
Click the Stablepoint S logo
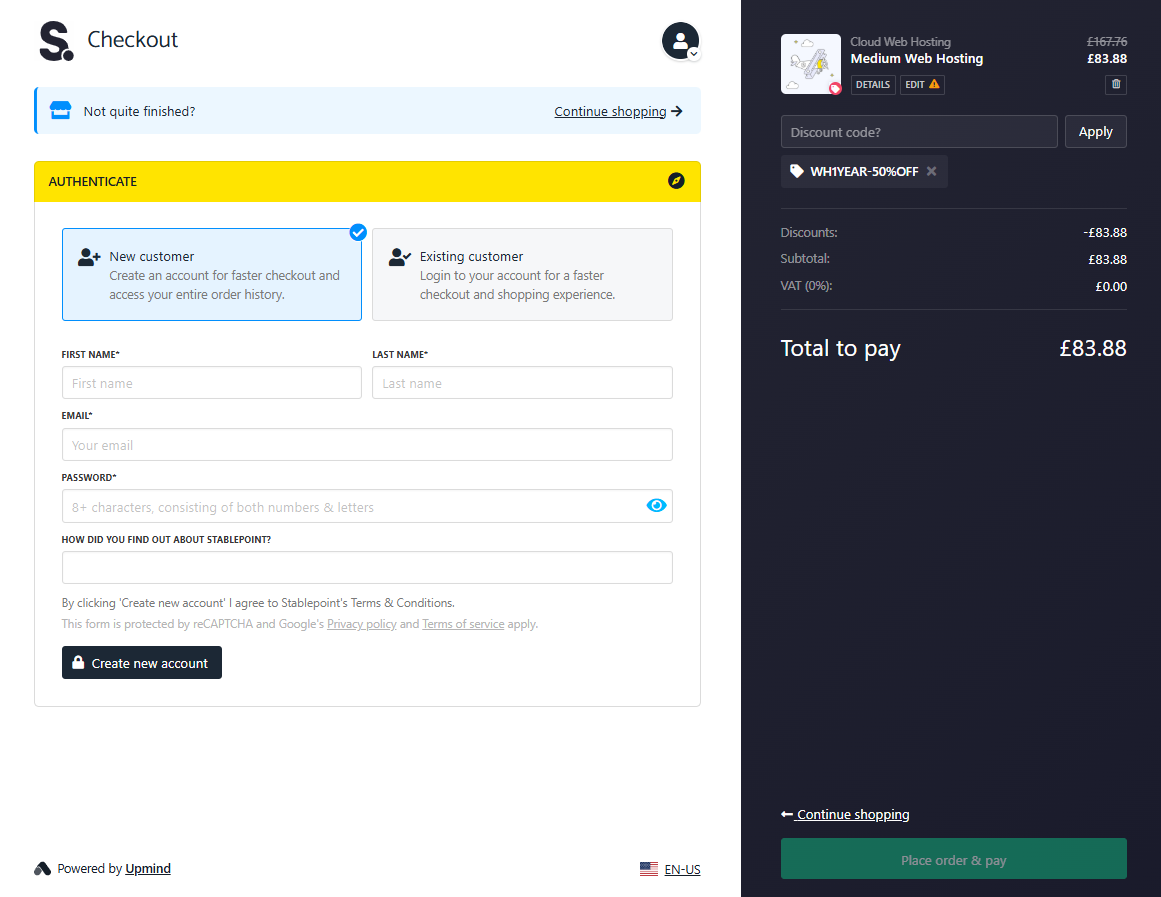(x=56, y=41)
